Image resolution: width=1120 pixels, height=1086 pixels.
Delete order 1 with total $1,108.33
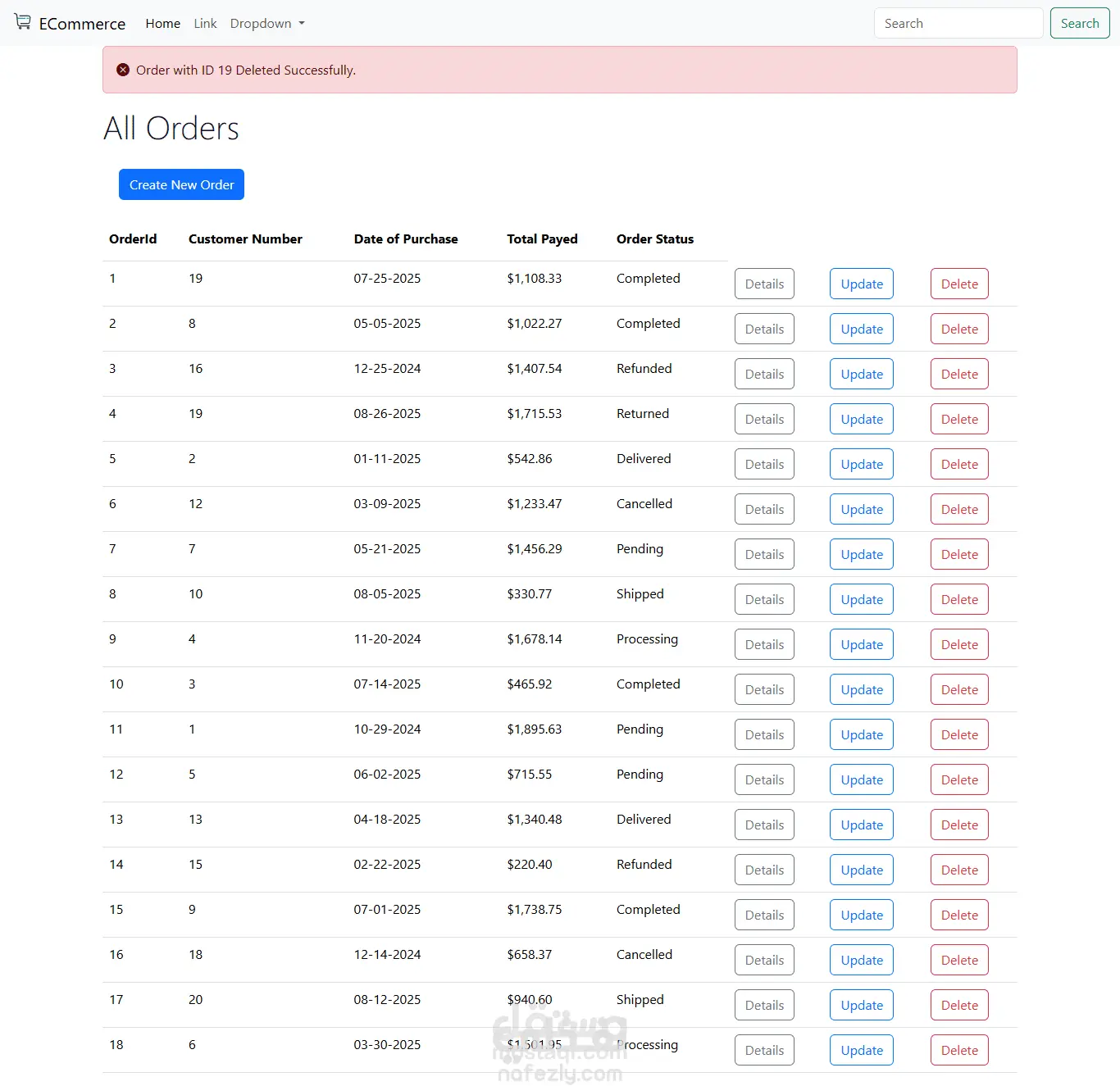tap(959, 284)
